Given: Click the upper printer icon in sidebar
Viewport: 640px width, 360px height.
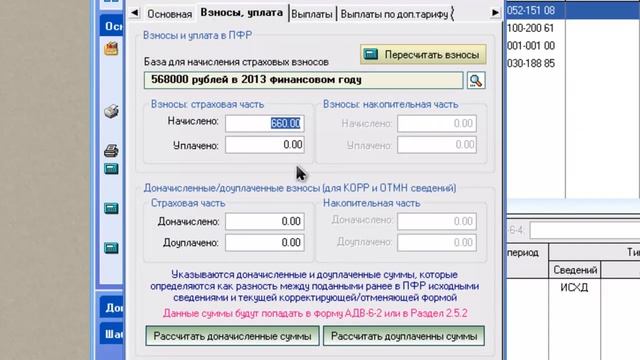Looking at the screenshot, I should point(111,111).
